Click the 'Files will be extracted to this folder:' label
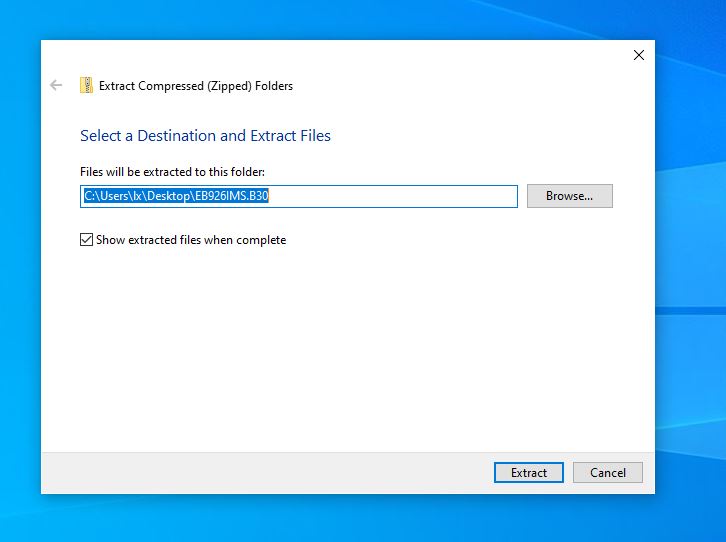 pos(172,172)
